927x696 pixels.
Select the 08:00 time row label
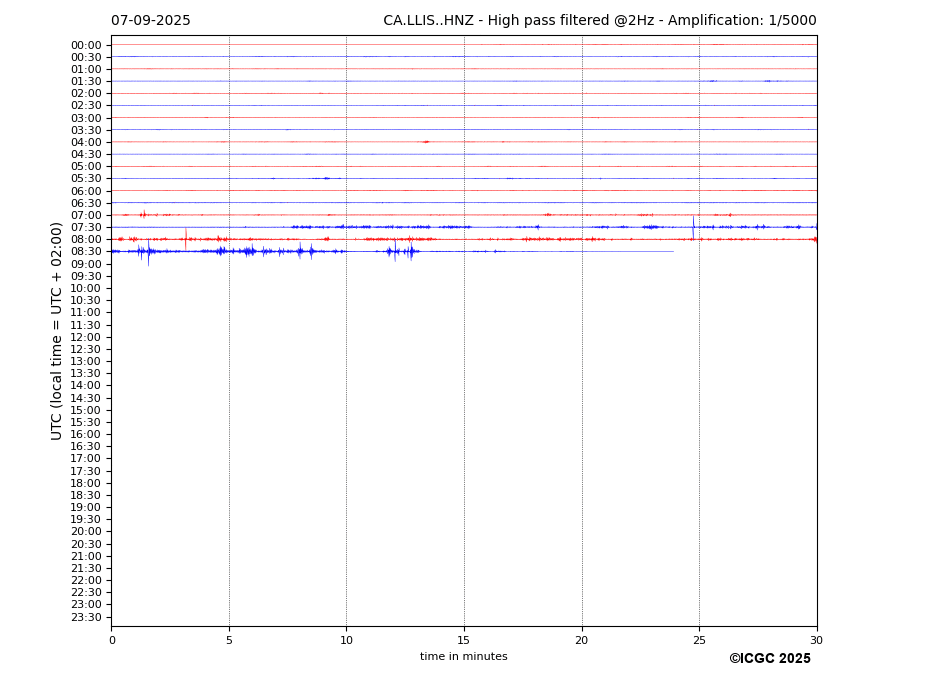pos(86,239)
